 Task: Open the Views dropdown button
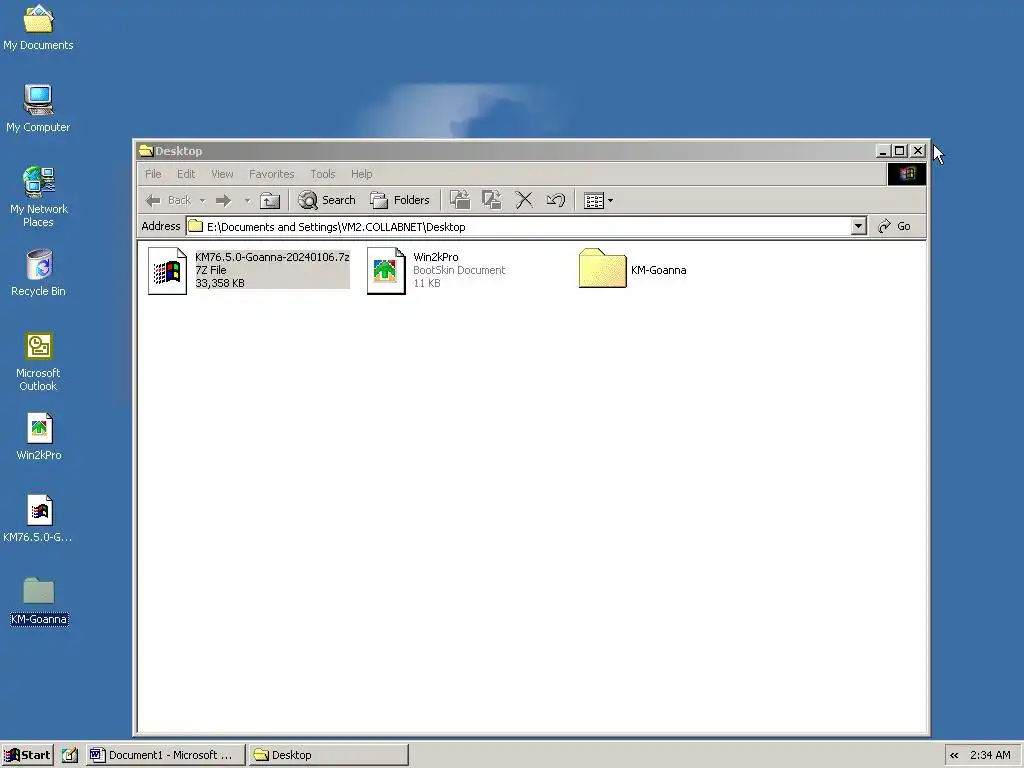598,200
